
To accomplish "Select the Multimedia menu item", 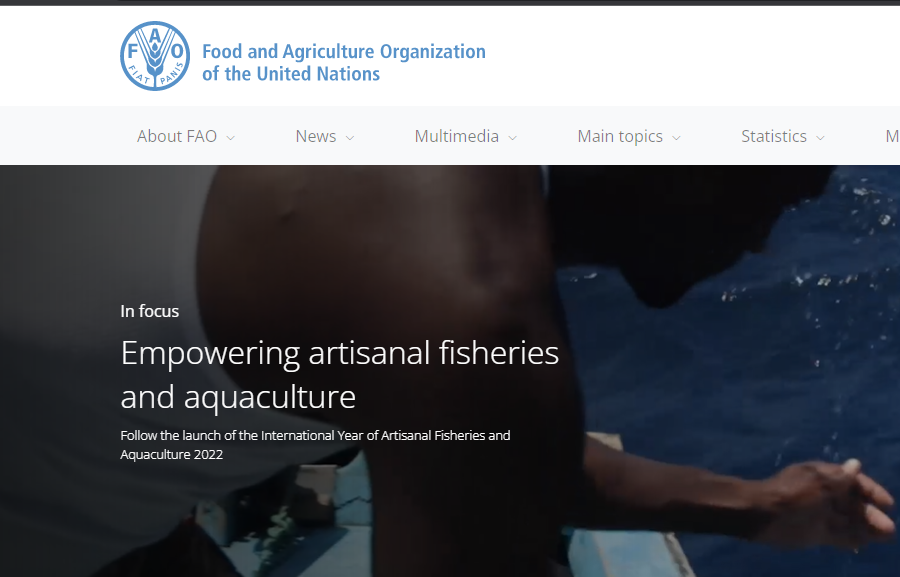I will (x=456, y=136).
